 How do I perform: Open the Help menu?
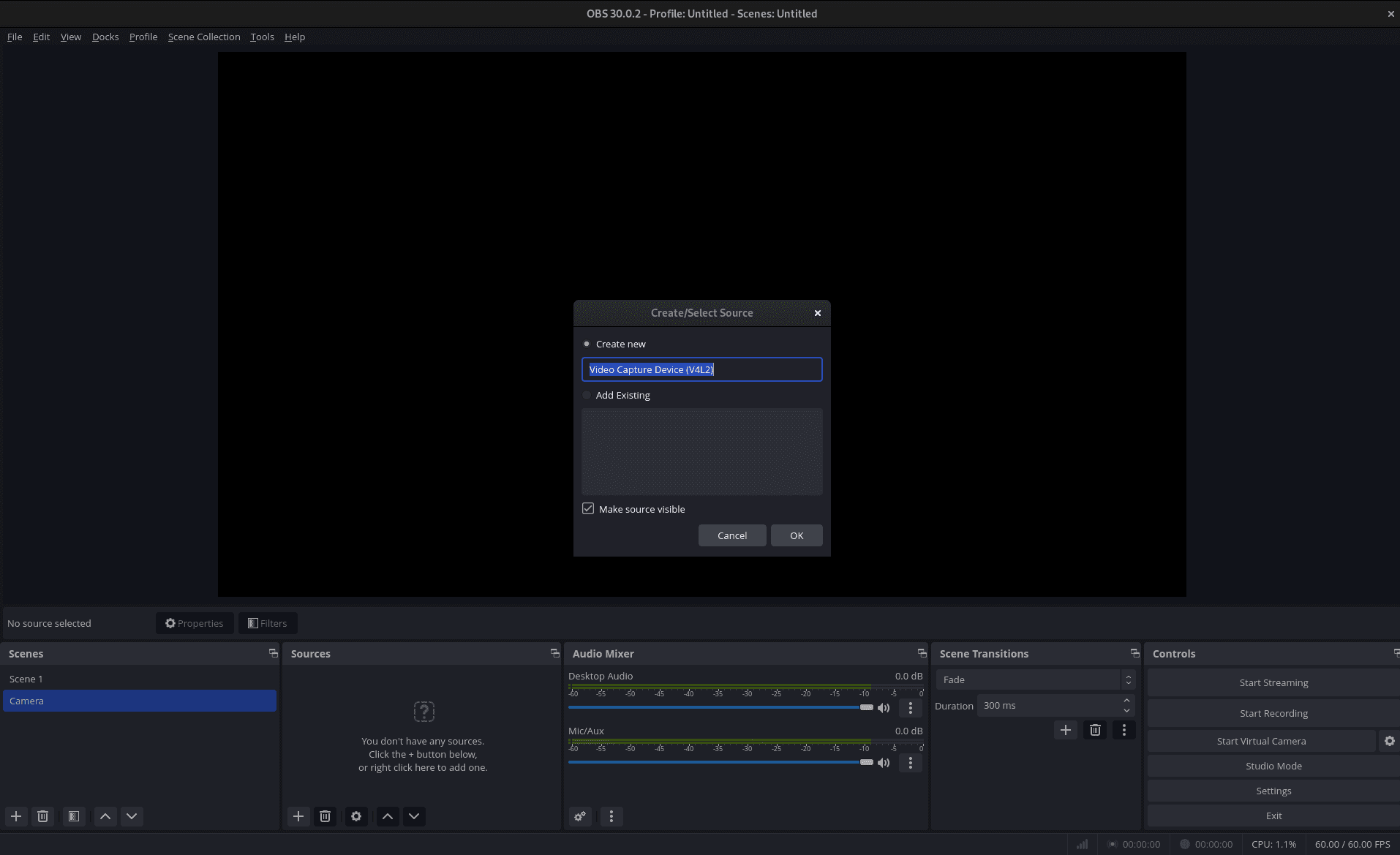(295, 37)
